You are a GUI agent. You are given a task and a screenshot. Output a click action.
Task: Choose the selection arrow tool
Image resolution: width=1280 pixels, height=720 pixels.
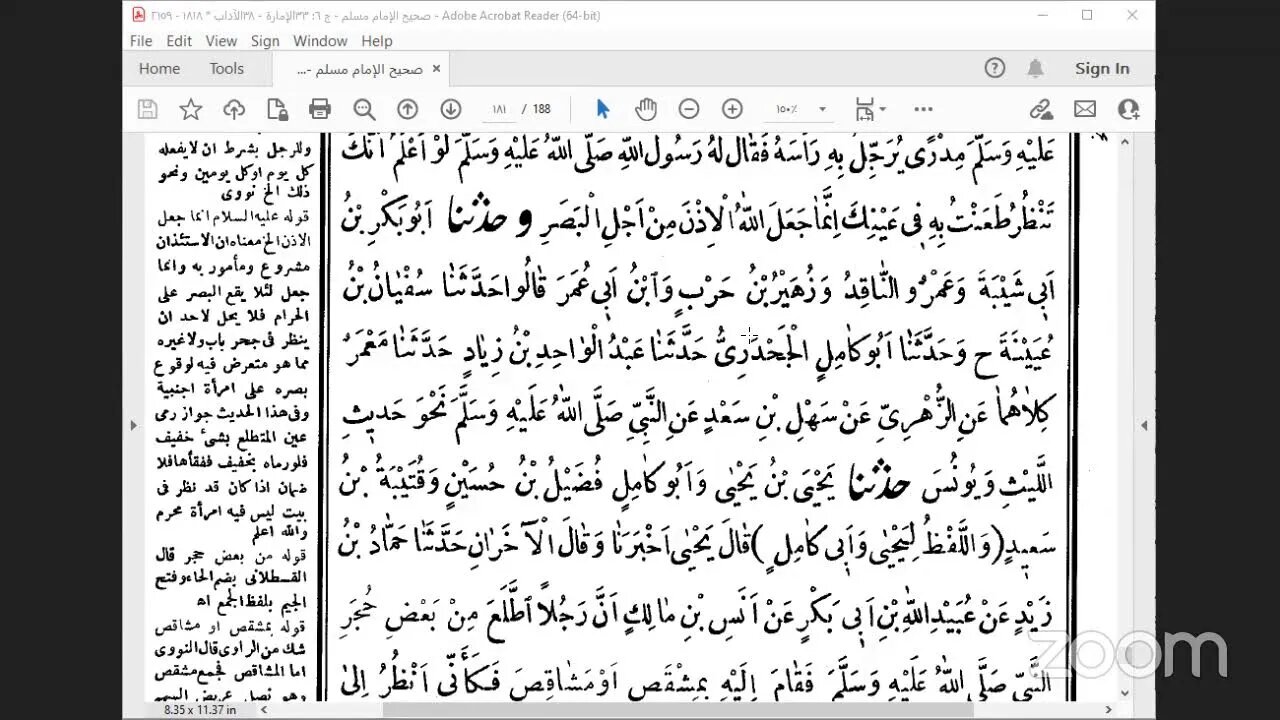[602, 109]
